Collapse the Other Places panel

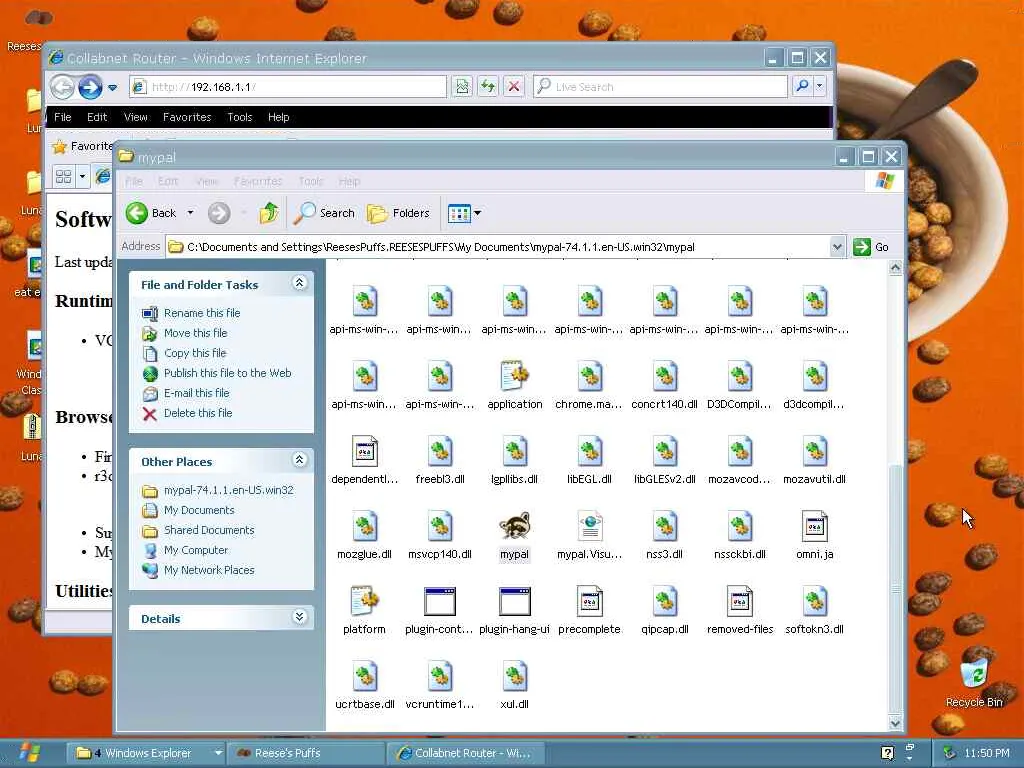pyautogui.click(x=299, y=460)
